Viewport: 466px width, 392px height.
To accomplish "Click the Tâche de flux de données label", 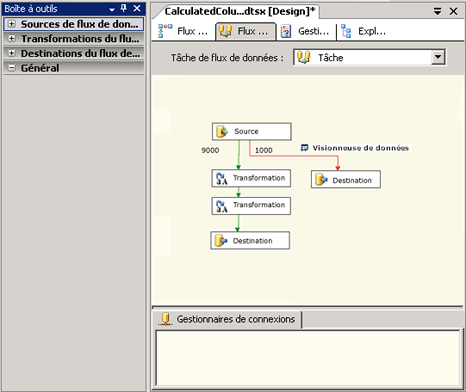I will pyautogui.click(x=227, y=58).
